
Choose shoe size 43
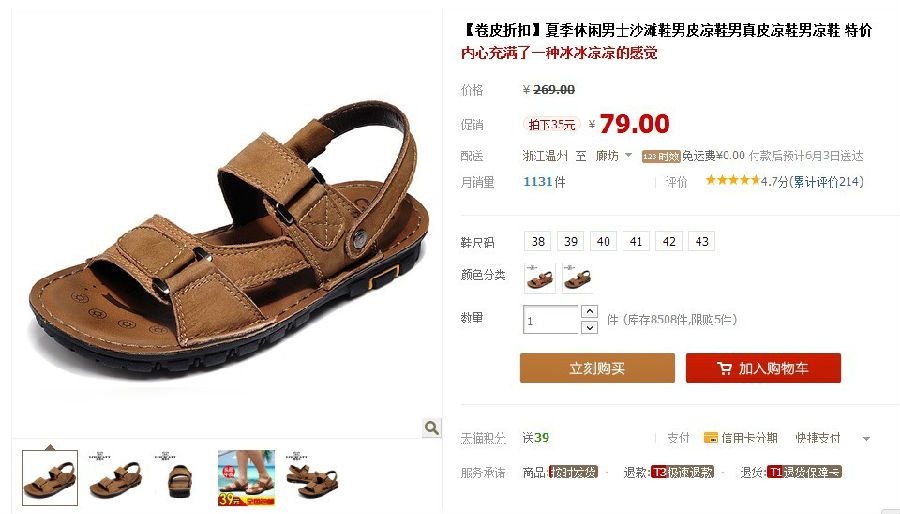702,242
